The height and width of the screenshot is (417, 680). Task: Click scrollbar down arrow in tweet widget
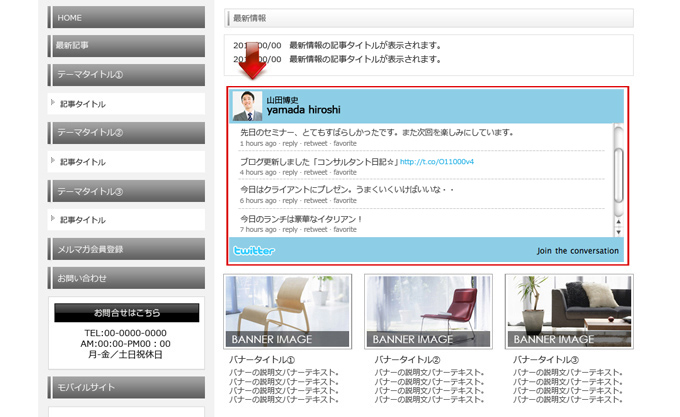[x=618, y=231]
